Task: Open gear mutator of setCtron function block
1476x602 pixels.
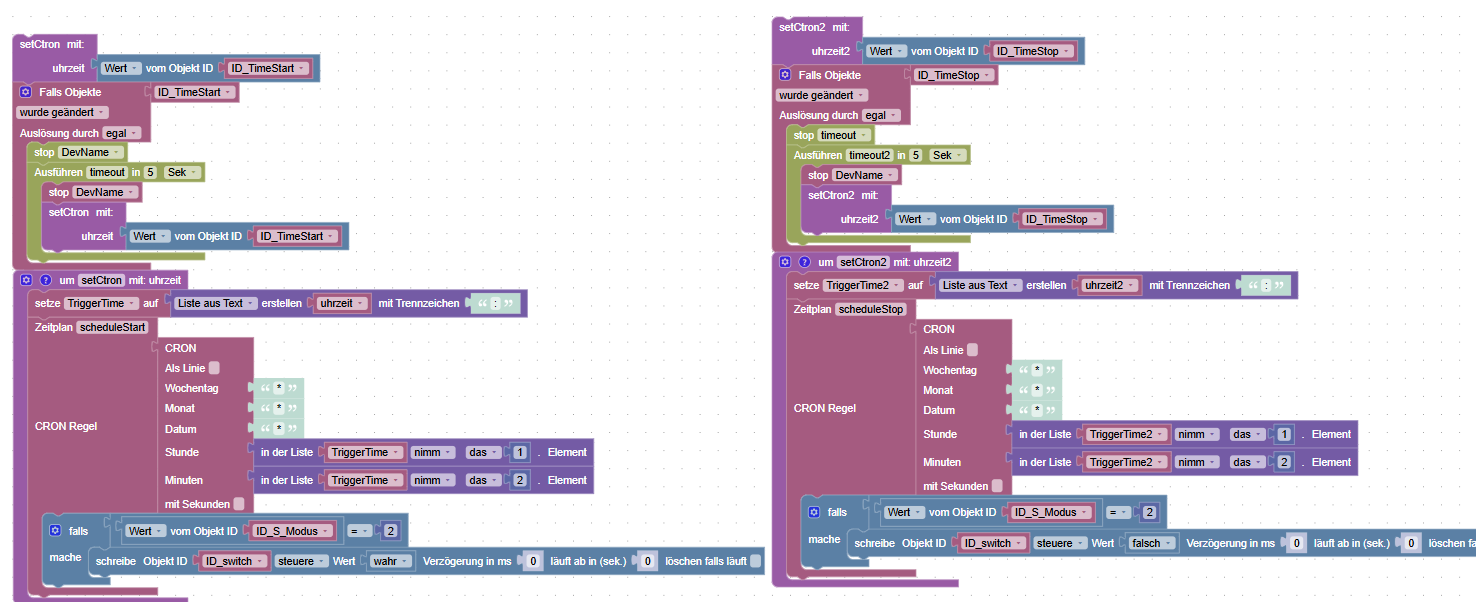Action: point(26,280)
